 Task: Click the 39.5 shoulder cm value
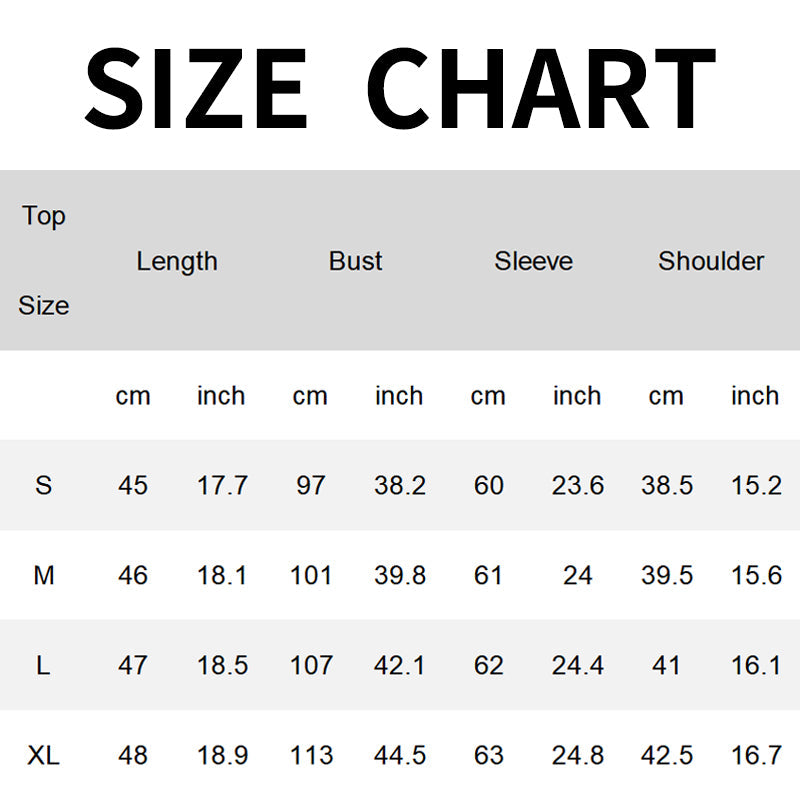point(667,576)
